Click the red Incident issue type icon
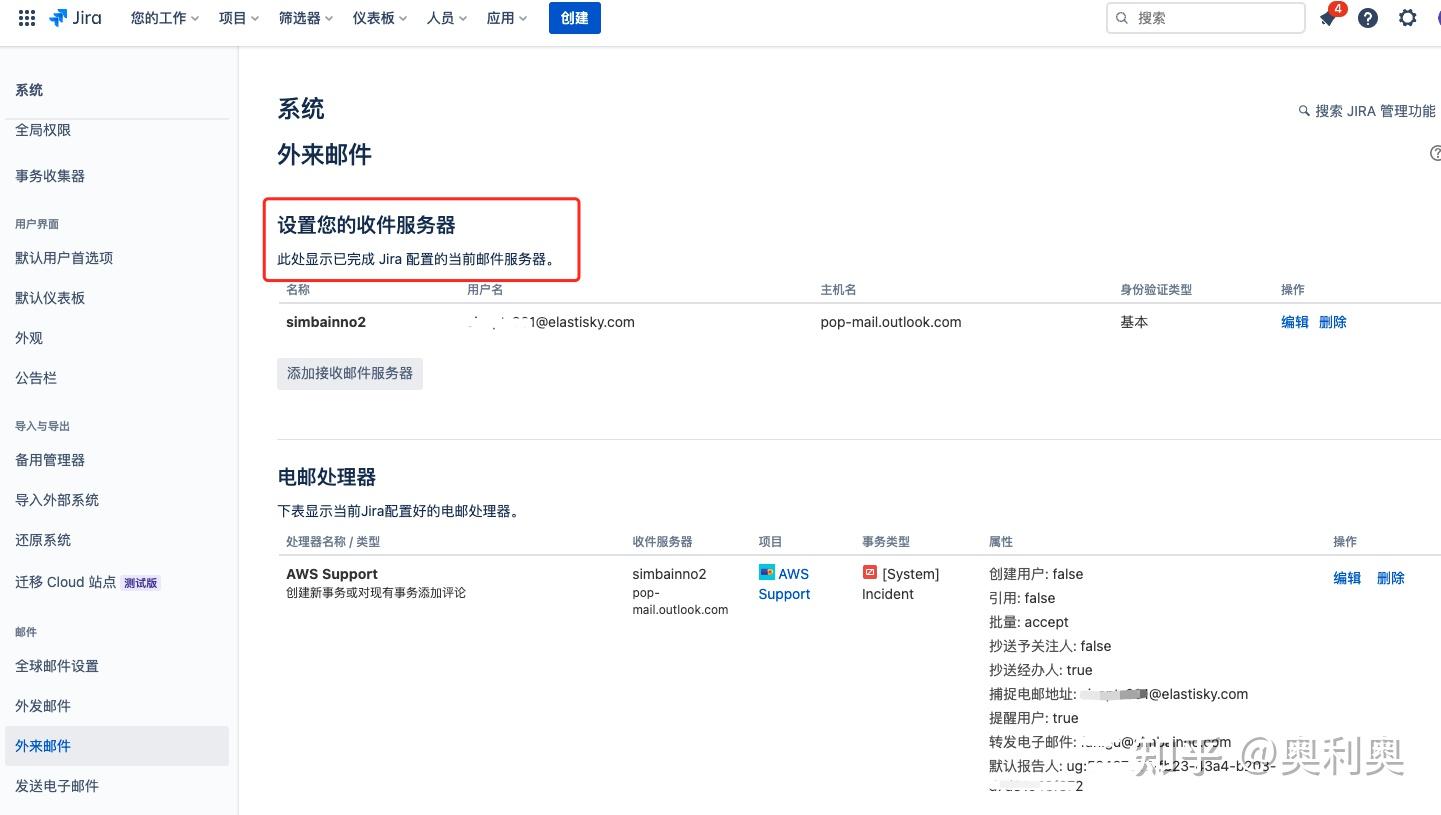Image resolution: width=1441 pixels, height=815 pixels. coord(869,573)
